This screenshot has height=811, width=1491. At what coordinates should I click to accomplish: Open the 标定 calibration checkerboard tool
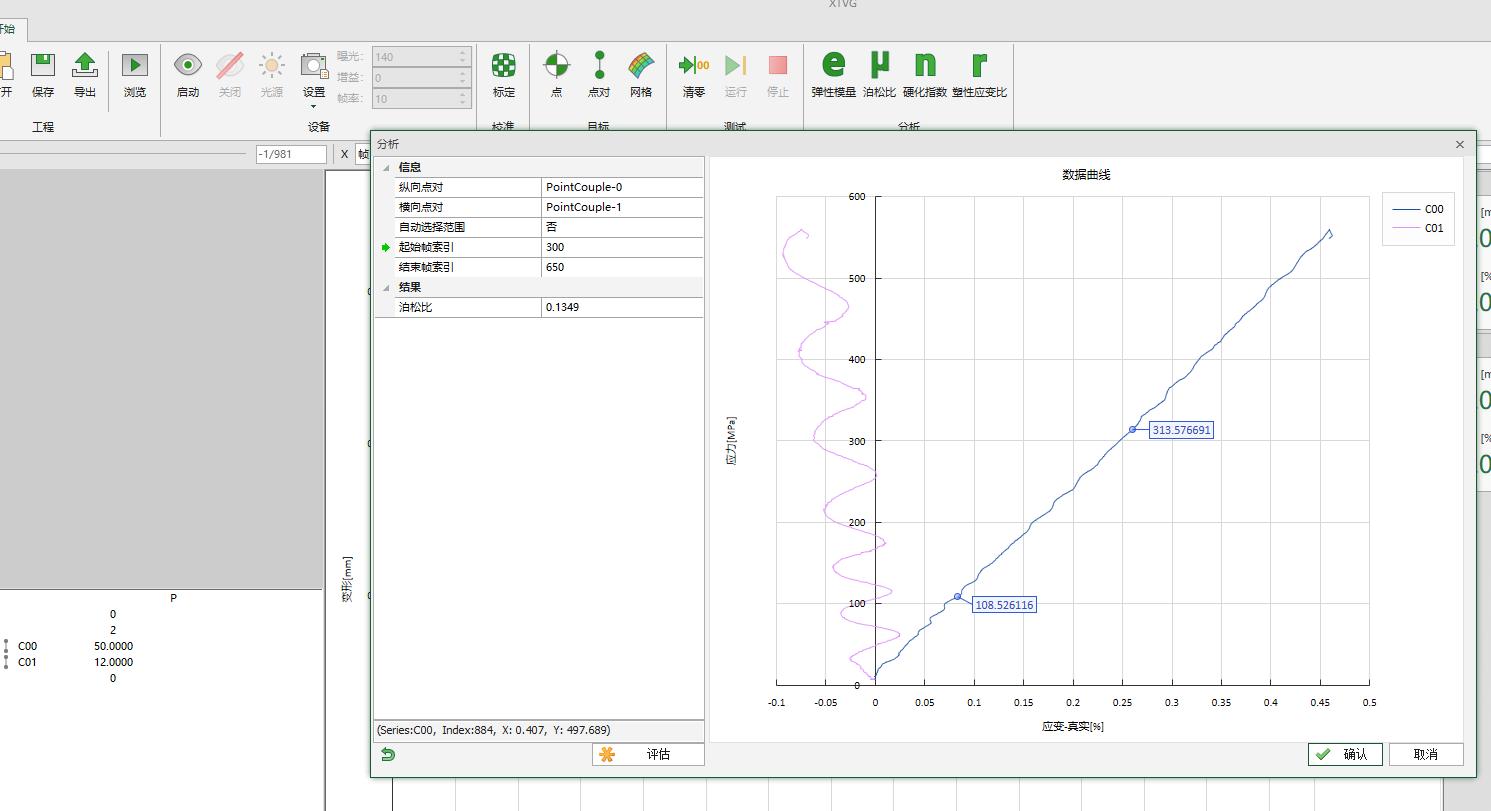[503, 66]
